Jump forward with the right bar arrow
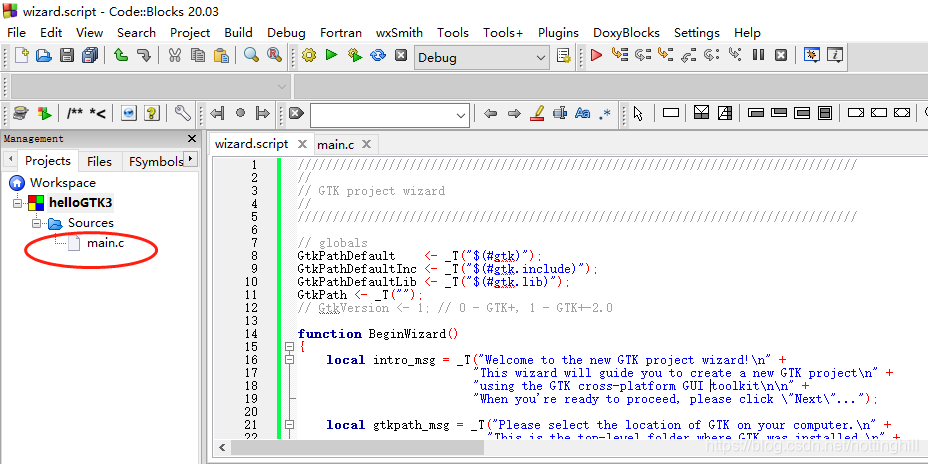 tap(262, 112)
